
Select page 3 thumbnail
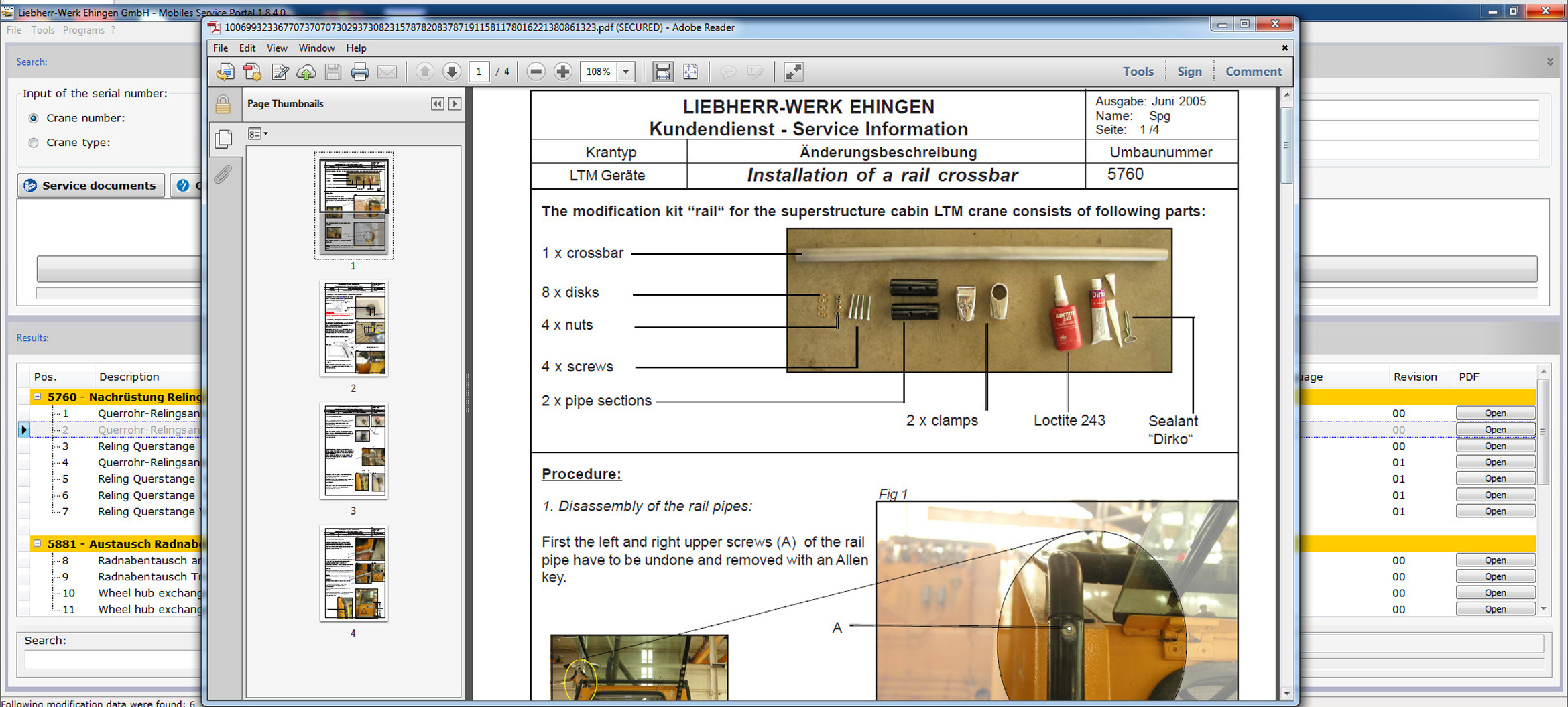[x=354, y=451]
